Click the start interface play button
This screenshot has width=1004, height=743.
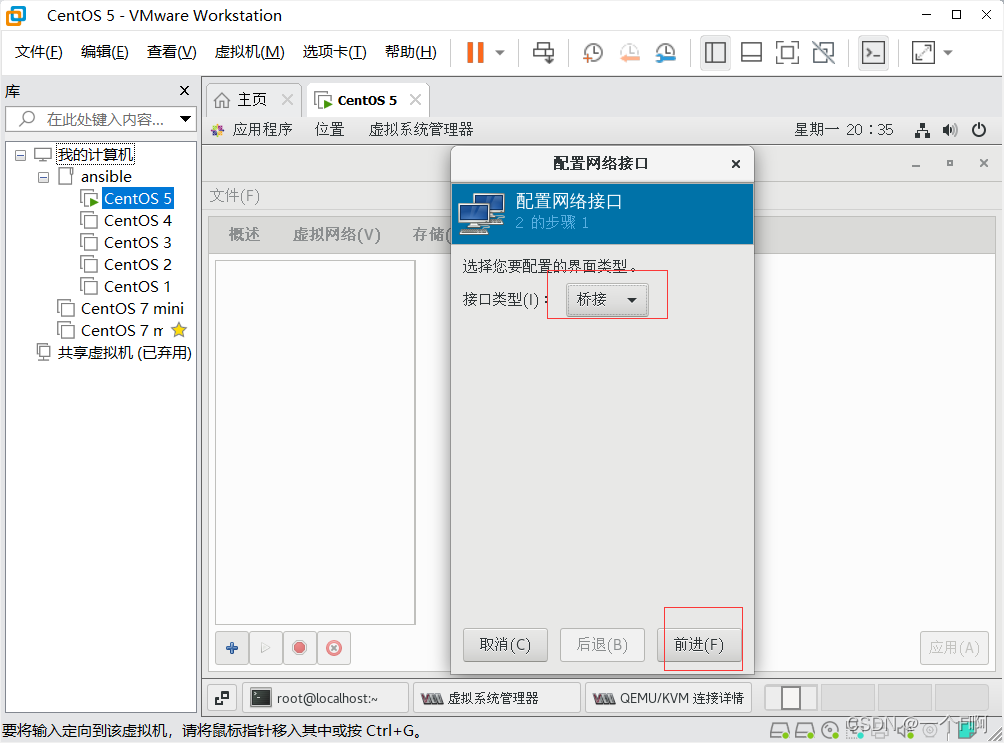point(265,648)
